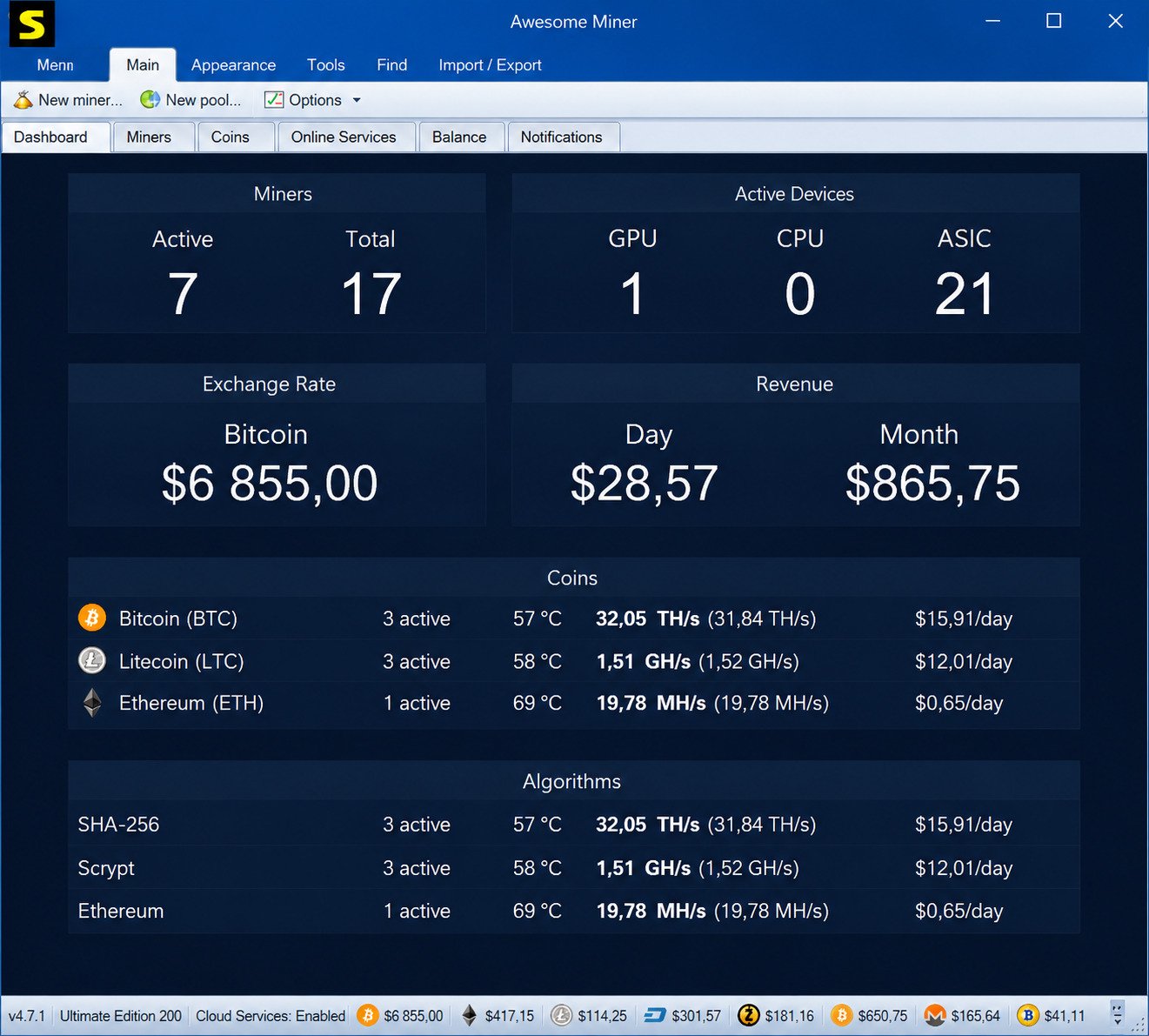Select the Dashboard tab
The width and height of the screenshot is (1149, 1036).
pyautogui.click(x=56, y=137)
